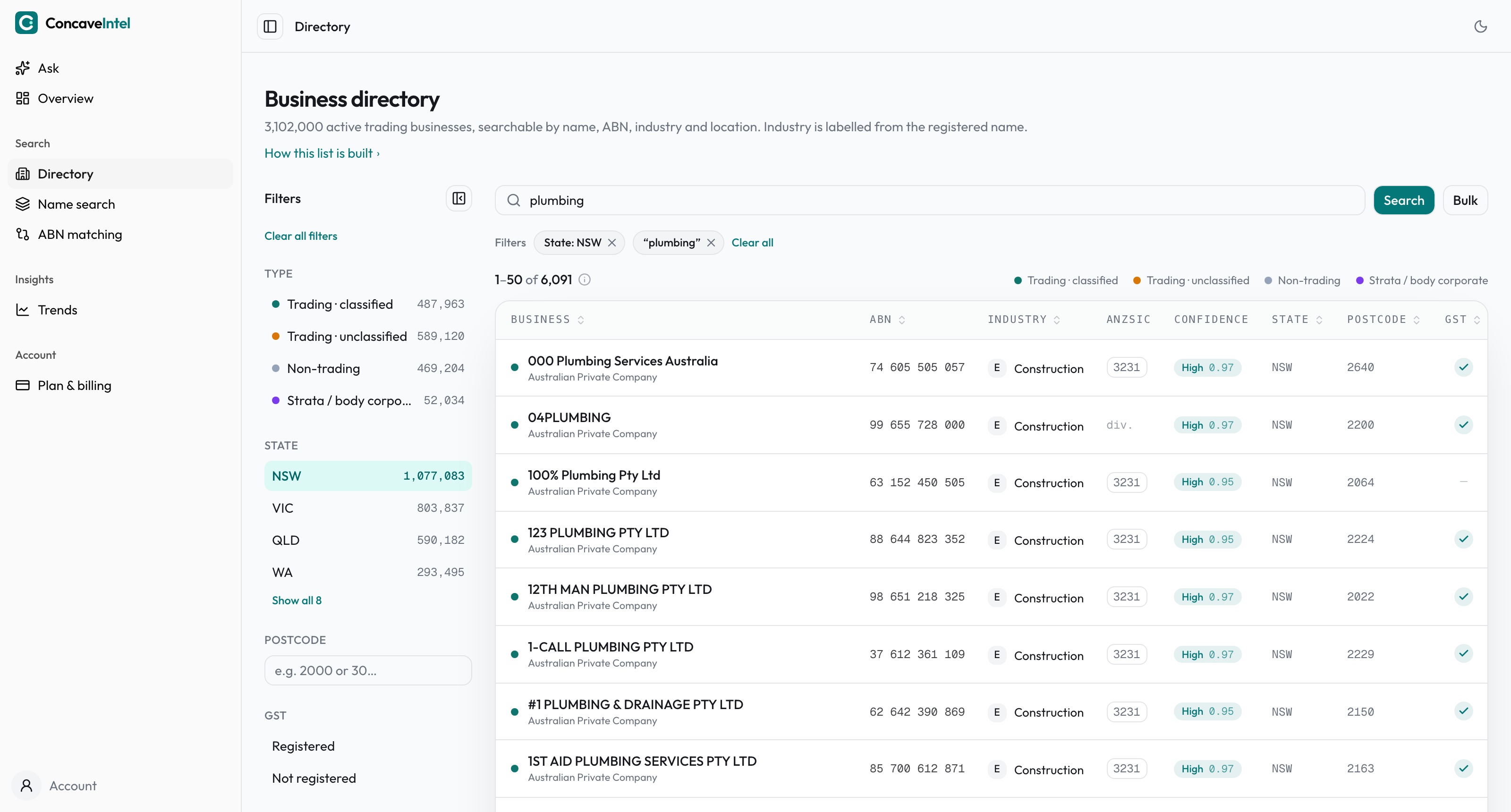
Task: Click the search magnifier icon
Action: tap(514, 201)
